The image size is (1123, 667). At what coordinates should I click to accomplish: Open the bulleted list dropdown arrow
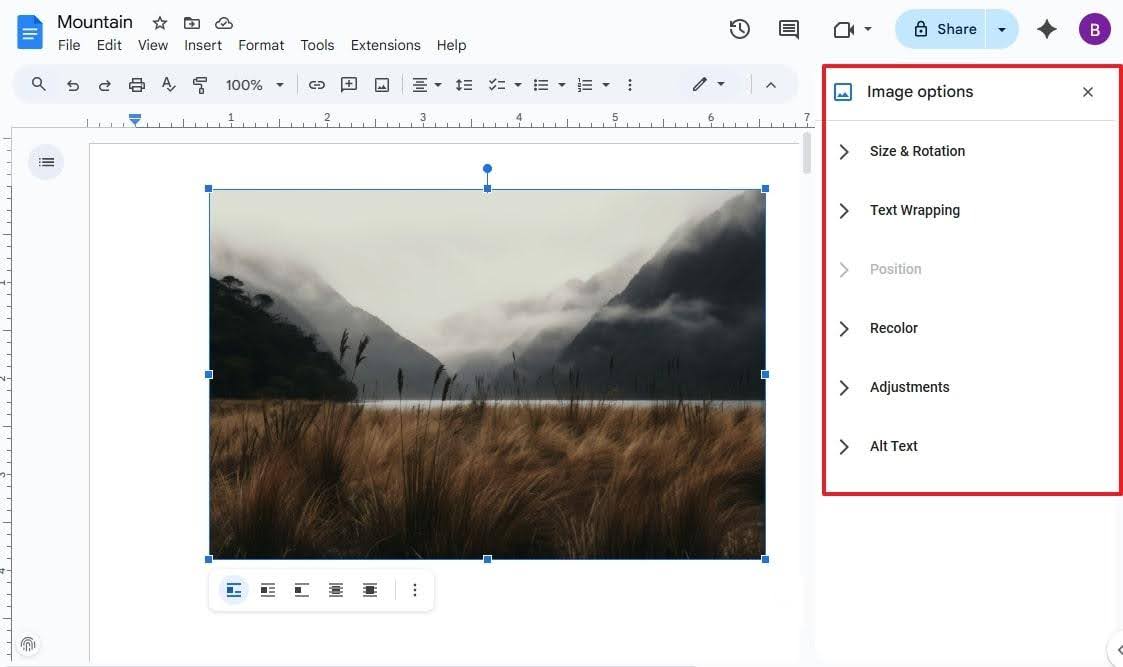tap(562, 85)
